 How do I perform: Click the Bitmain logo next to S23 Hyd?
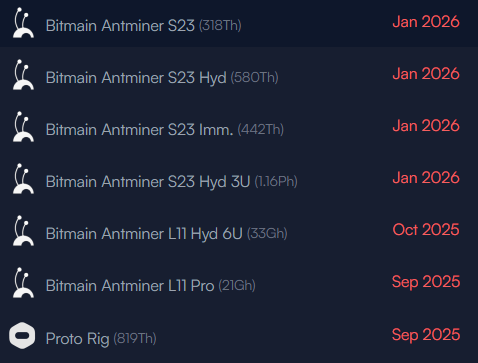tap(23, 75)
